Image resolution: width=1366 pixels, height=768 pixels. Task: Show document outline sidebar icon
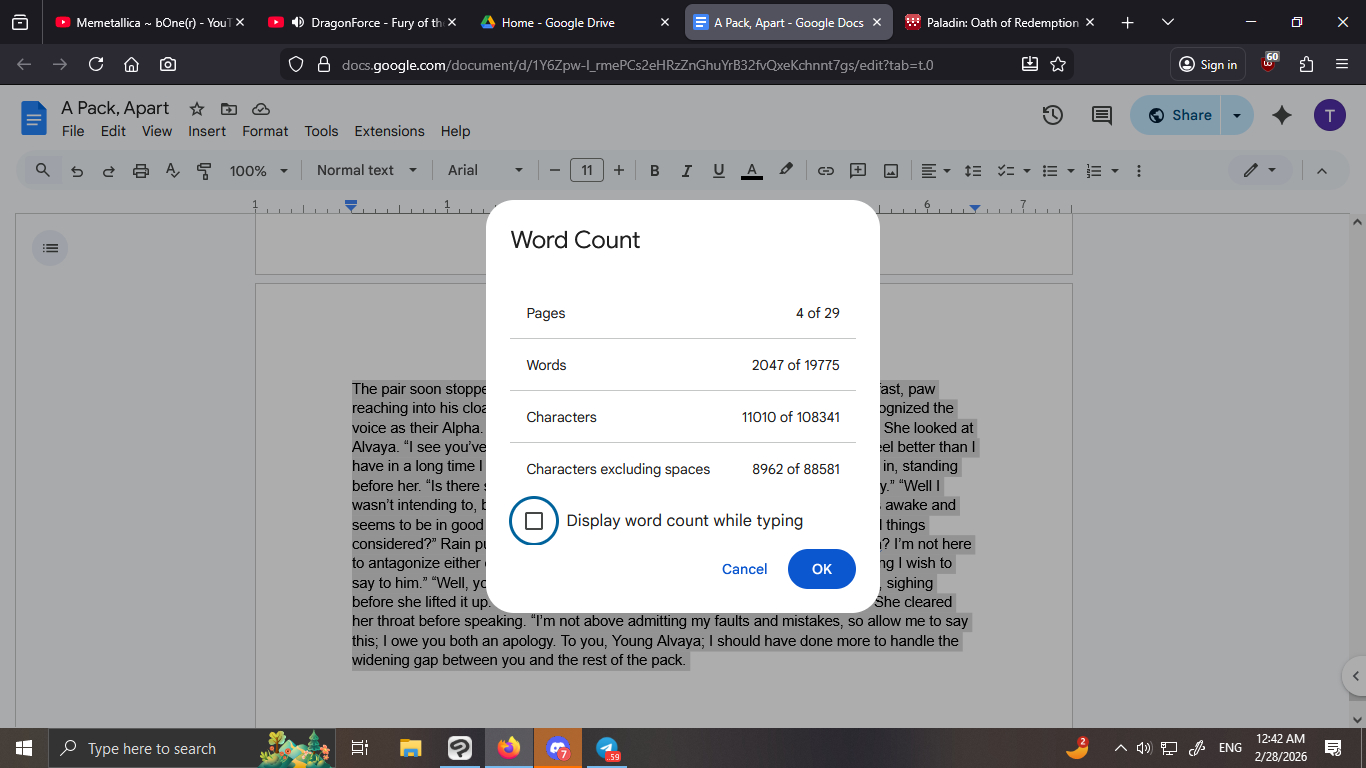[51, 247]
